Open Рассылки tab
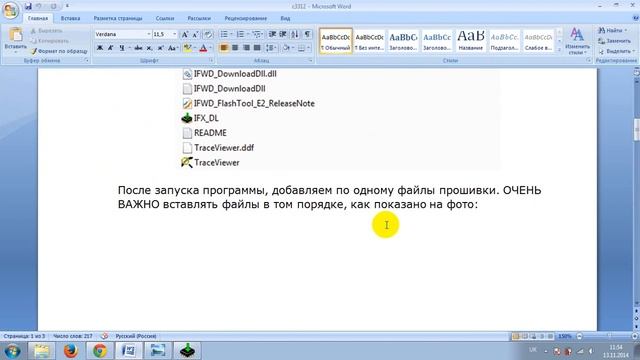This screenshot has height=360, width=640. [199, 18]
